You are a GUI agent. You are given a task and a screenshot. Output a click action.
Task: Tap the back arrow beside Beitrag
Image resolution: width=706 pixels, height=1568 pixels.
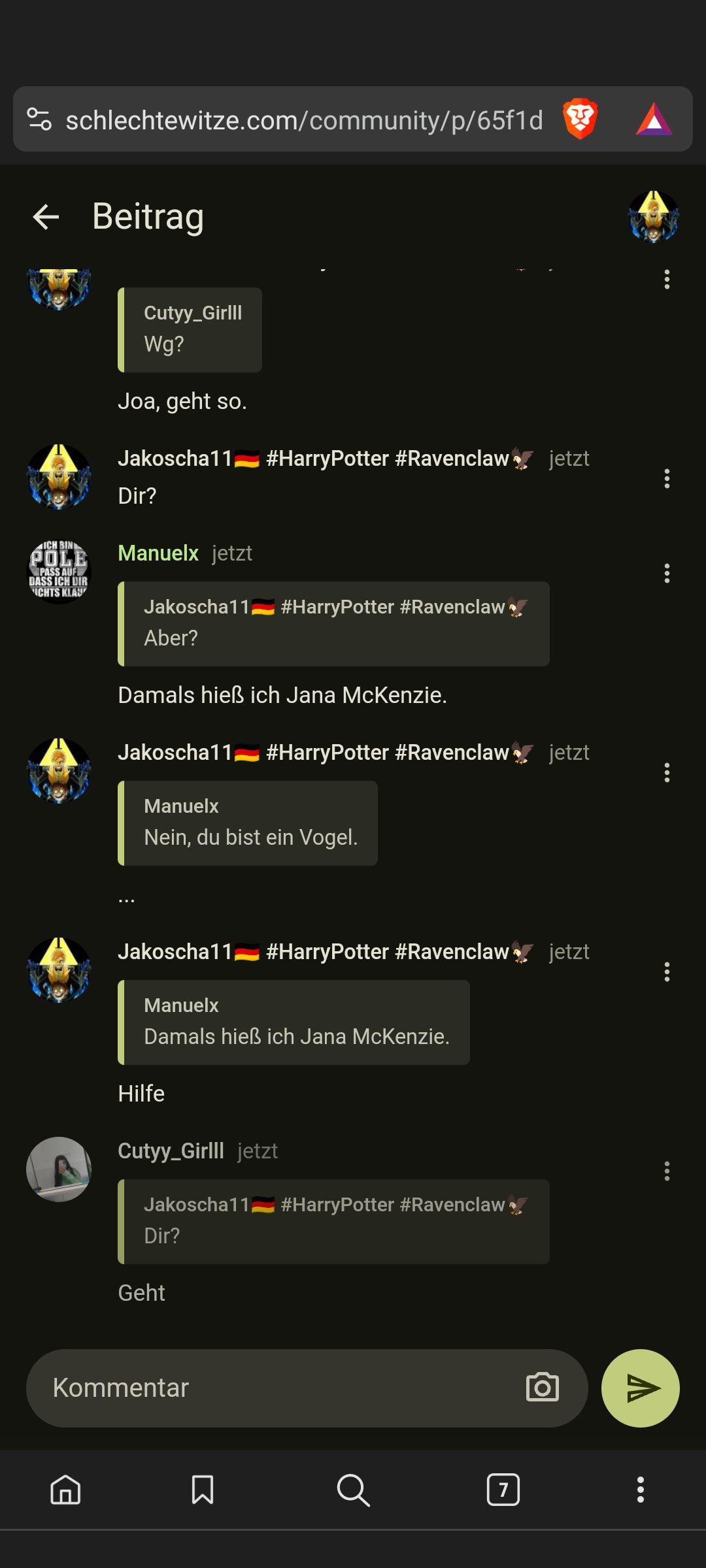[x=46, y=217]
